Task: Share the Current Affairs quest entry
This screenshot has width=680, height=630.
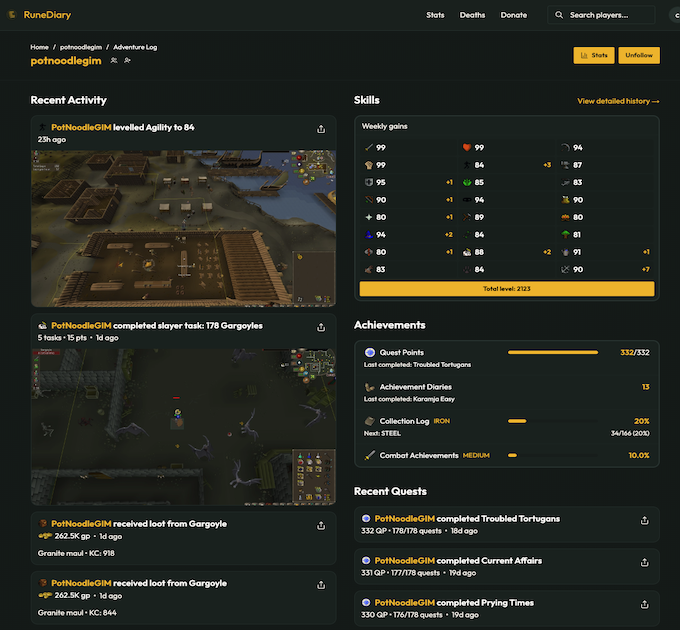Action: point(644,562)
